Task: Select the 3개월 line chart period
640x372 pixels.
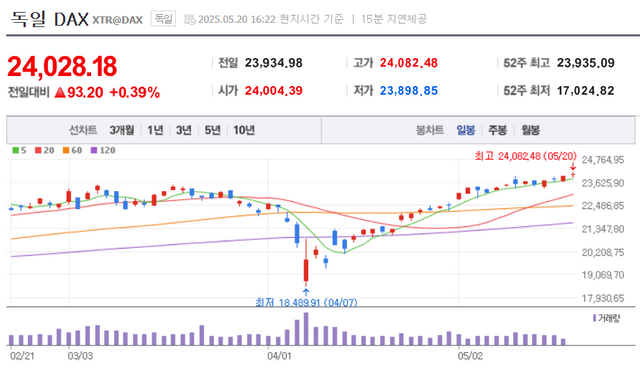Action: click(122, 130)
